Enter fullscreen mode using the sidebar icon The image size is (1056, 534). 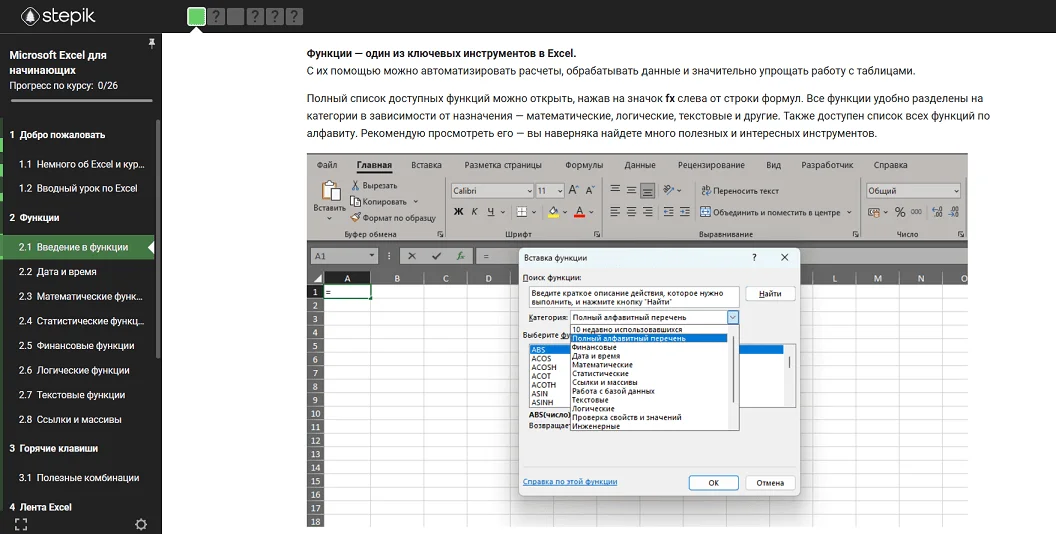20,524
